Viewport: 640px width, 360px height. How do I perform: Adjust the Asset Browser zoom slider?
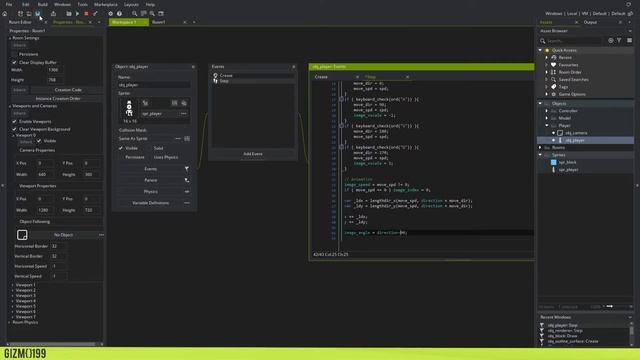(x=610, y=307)
